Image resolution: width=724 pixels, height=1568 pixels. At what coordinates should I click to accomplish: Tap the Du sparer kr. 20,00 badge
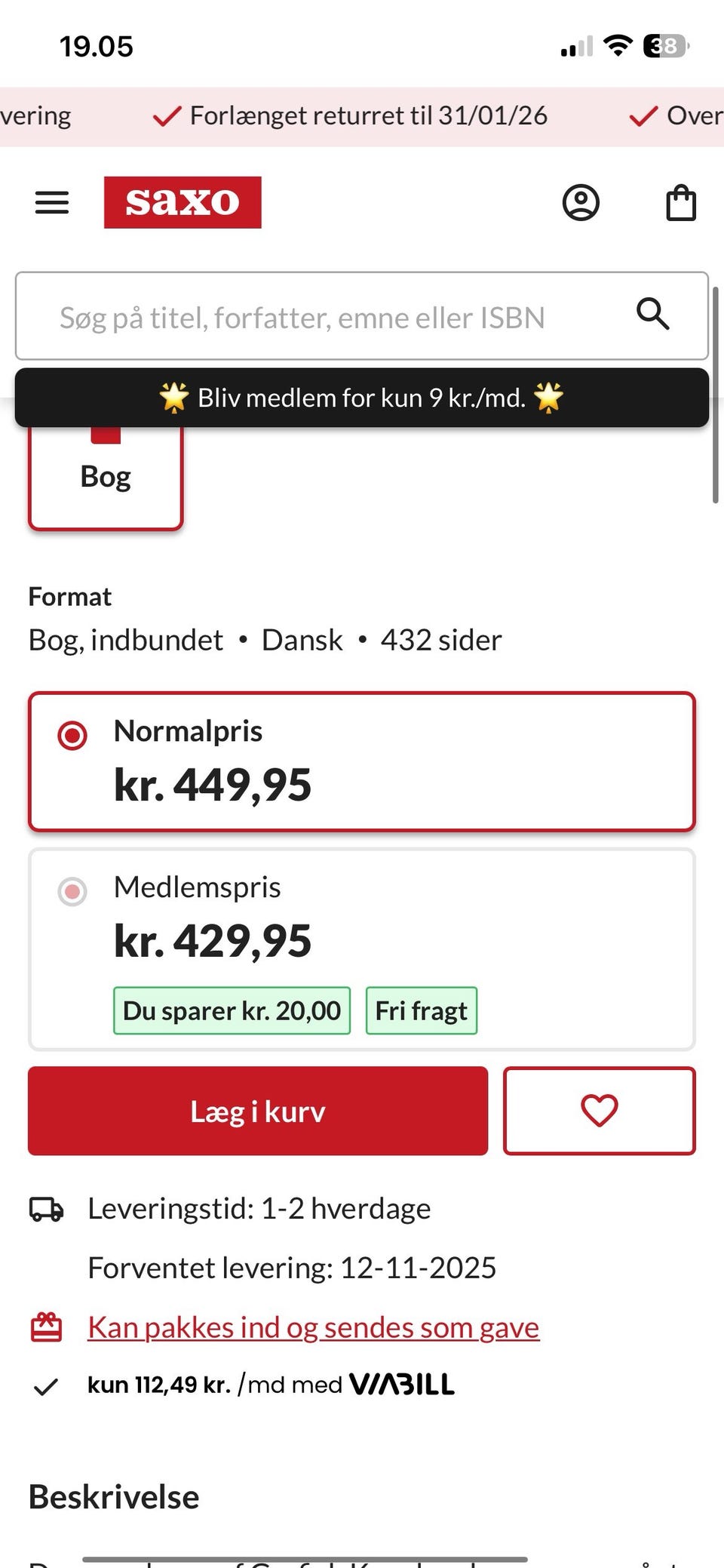point(232,1010)
